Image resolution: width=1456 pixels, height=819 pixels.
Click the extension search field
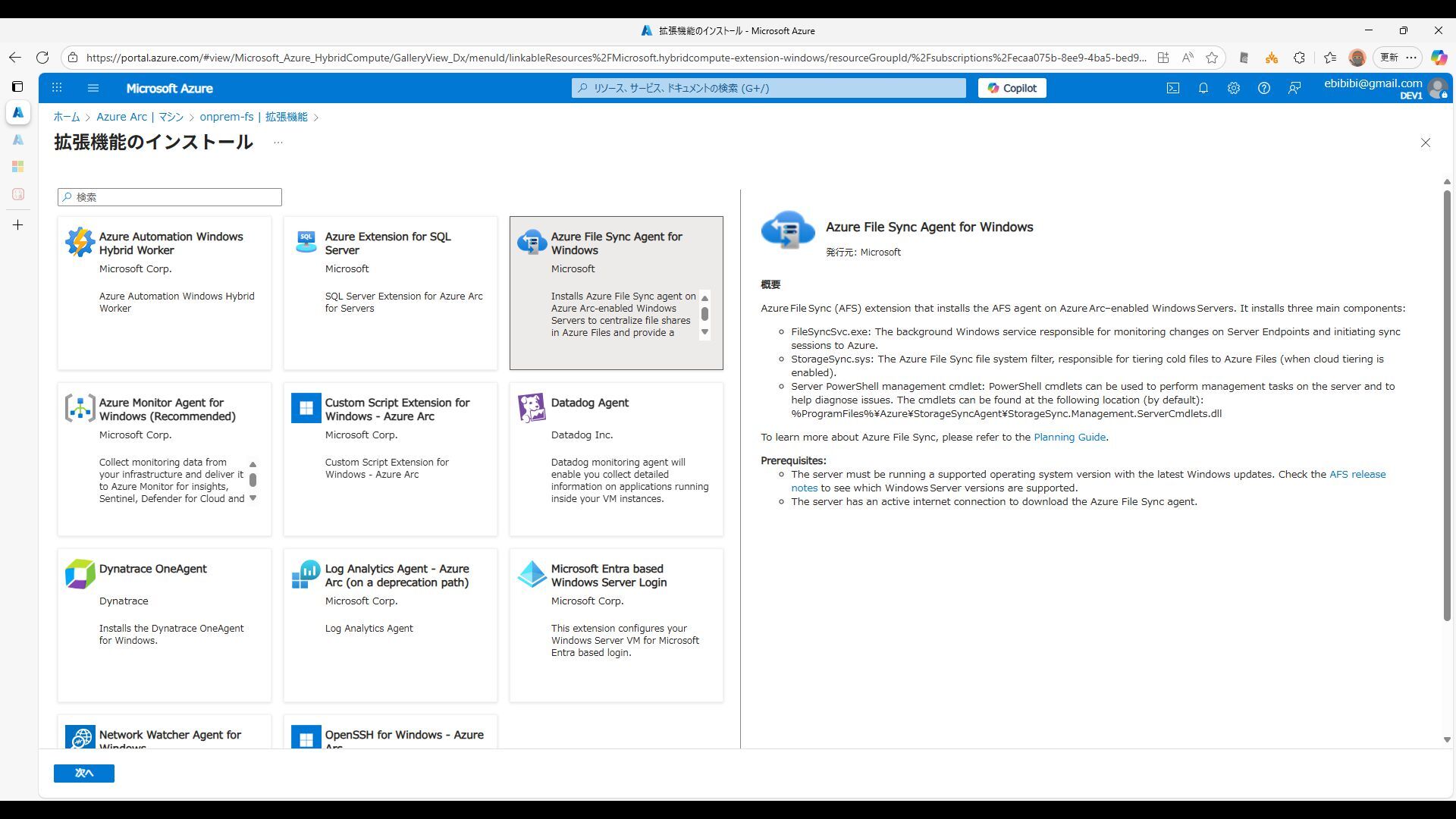point(170,197)
